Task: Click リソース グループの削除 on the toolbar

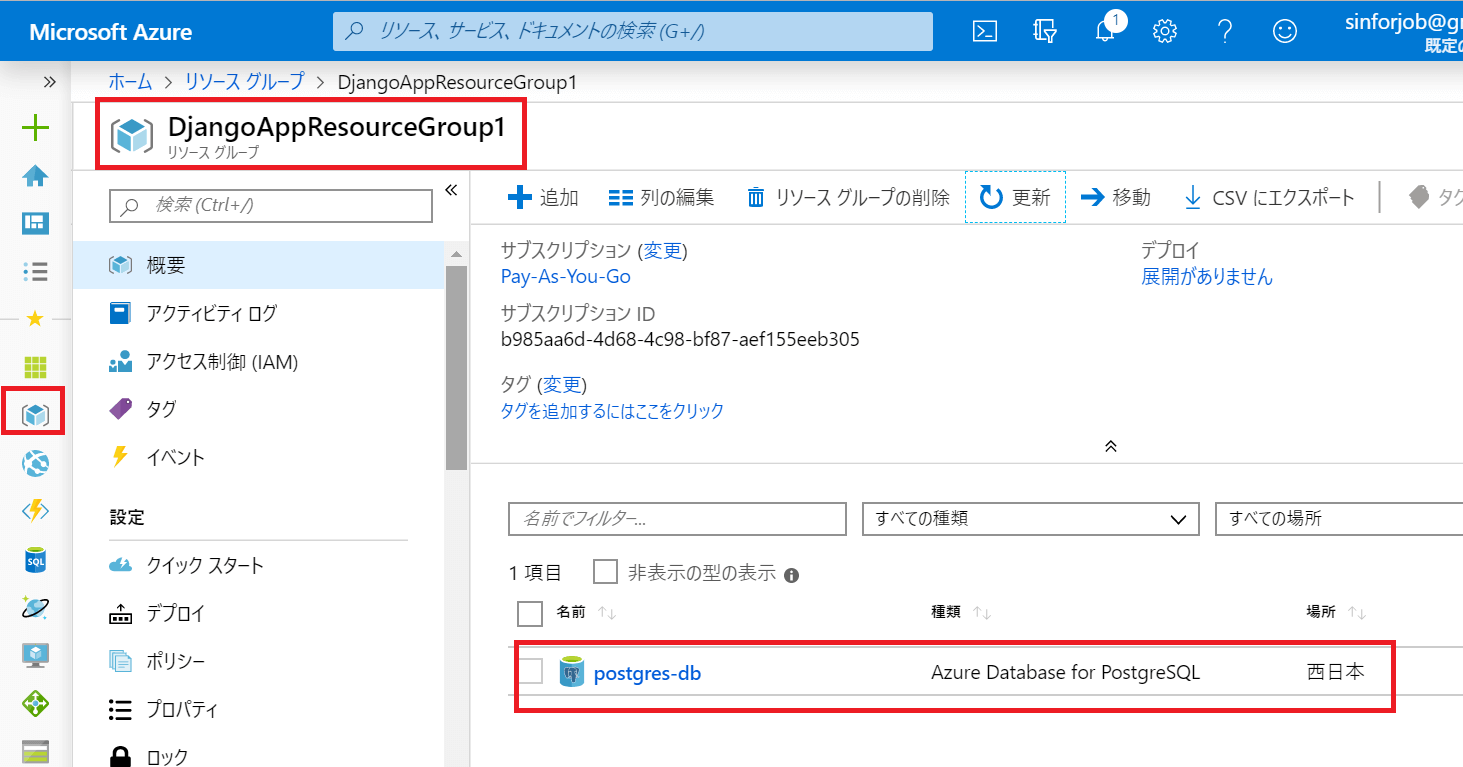Action: pos(852,197)
